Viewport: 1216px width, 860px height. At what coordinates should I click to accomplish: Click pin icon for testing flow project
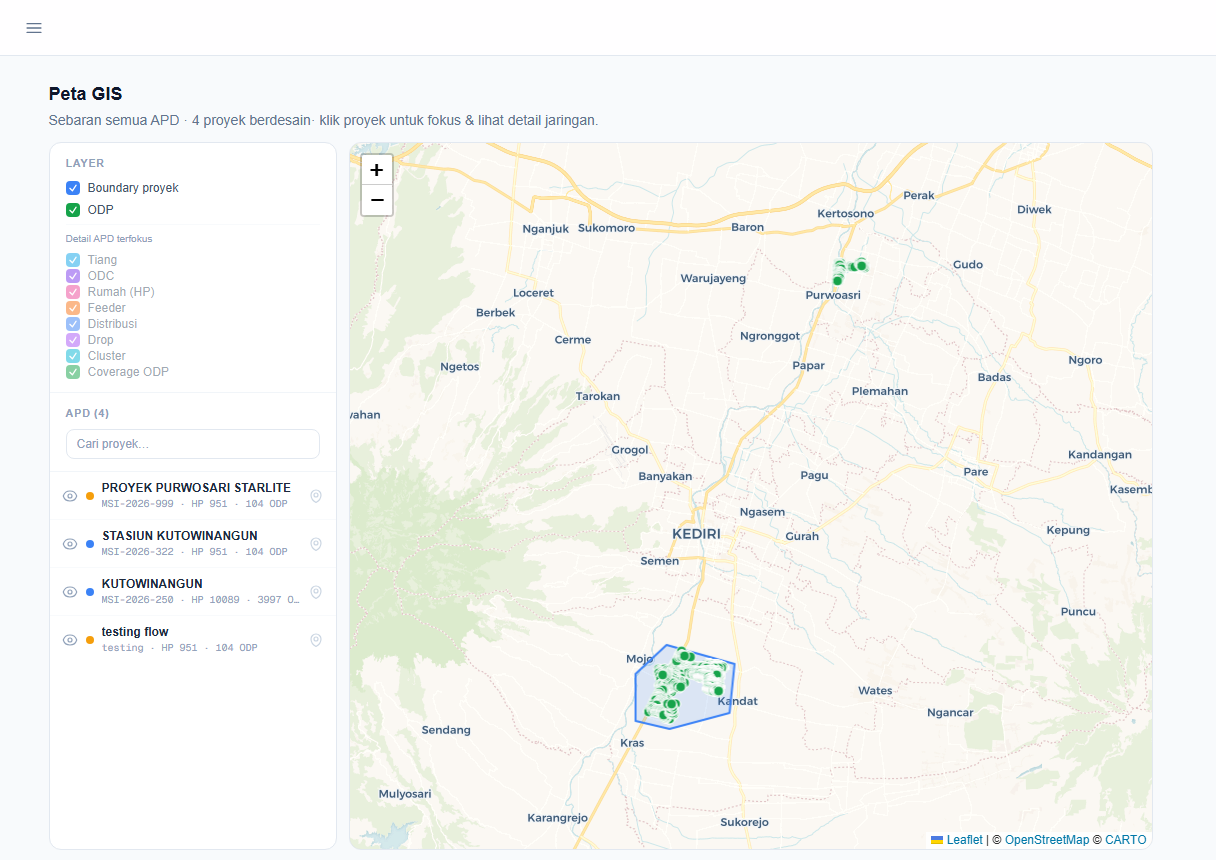point(316,640)
